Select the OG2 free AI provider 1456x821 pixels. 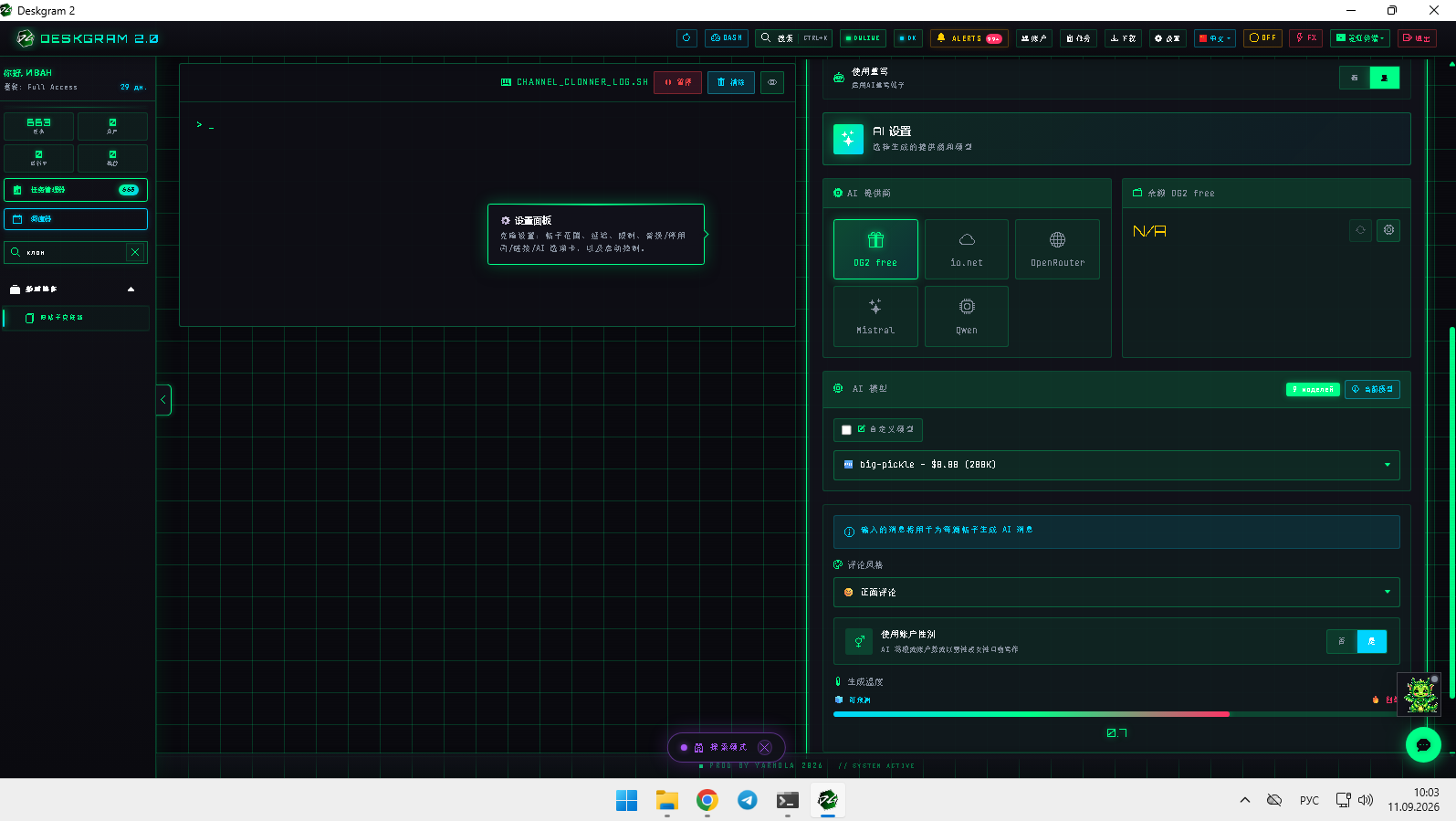(x=875, y=249)
